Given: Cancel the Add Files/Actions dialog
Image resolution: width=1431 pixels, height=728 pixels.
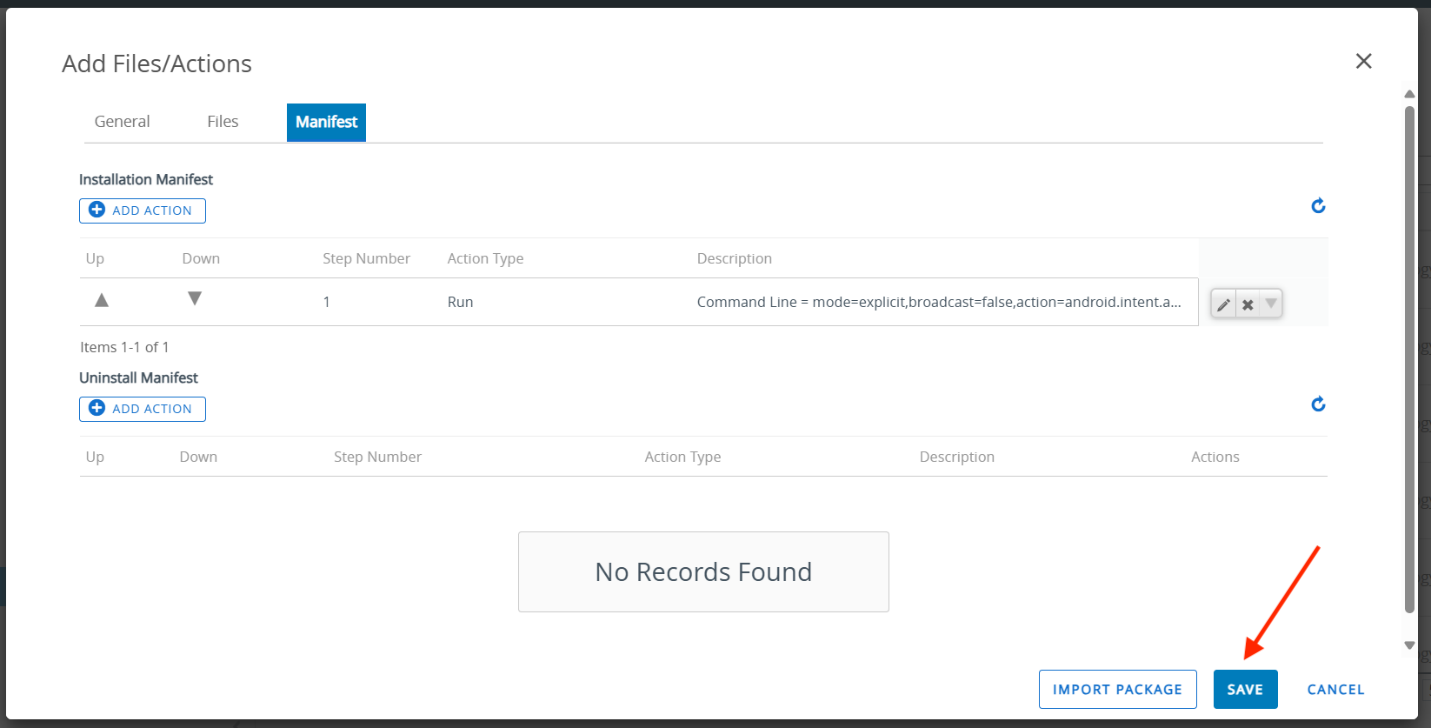Looking at the screenshot, I should pyautogui.click(x=1335, y=689).
